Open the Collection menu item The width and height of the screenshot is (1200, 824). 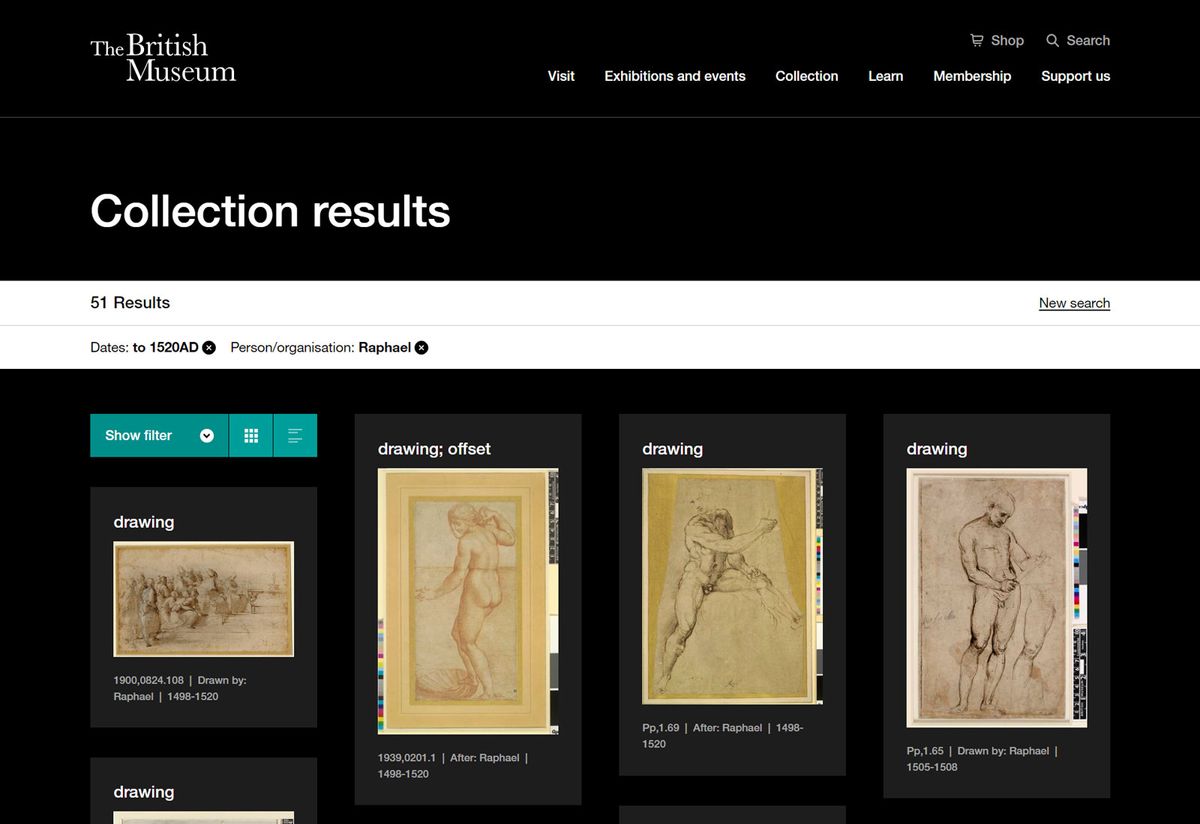(x=806, y=76)
